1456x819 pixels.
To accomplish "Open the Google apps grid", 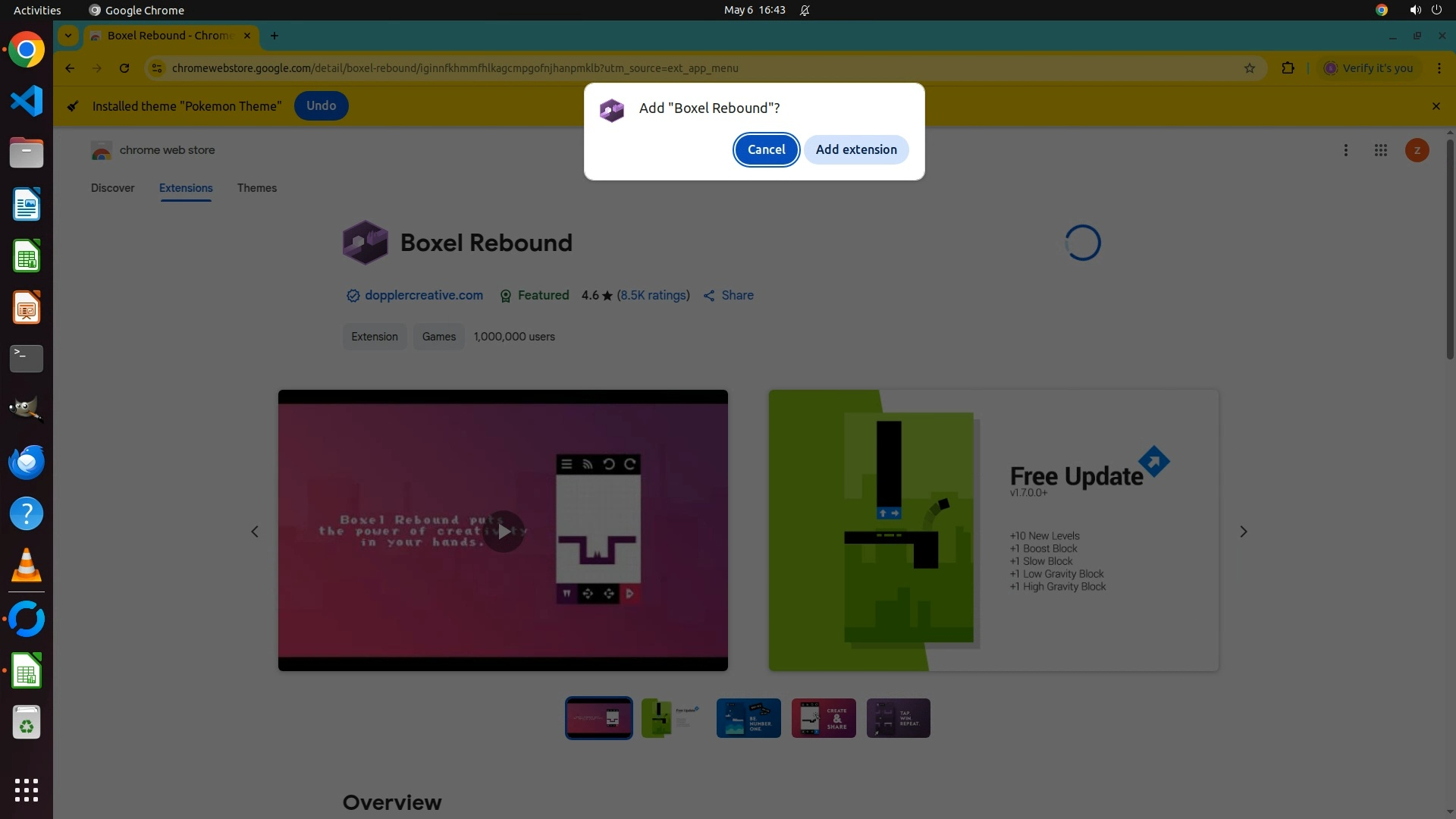I will click(x=1380, y=150).
